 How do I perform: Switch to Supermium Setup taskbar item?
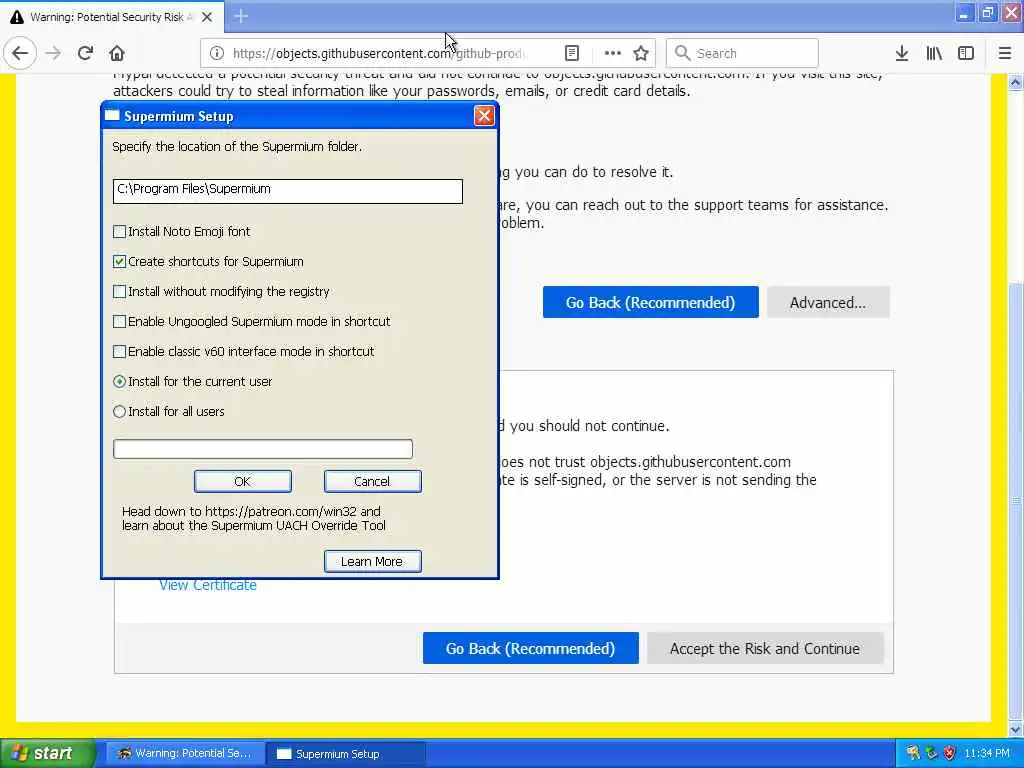(346, 754)
